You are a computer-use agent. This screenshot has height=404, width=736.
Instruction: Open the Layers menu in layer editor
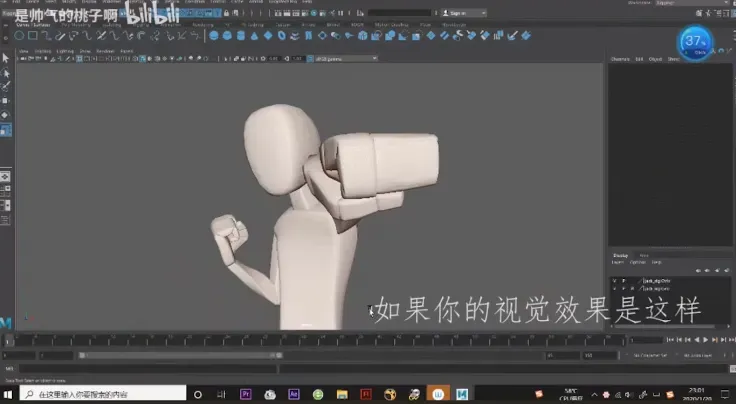tap(619, 262)
